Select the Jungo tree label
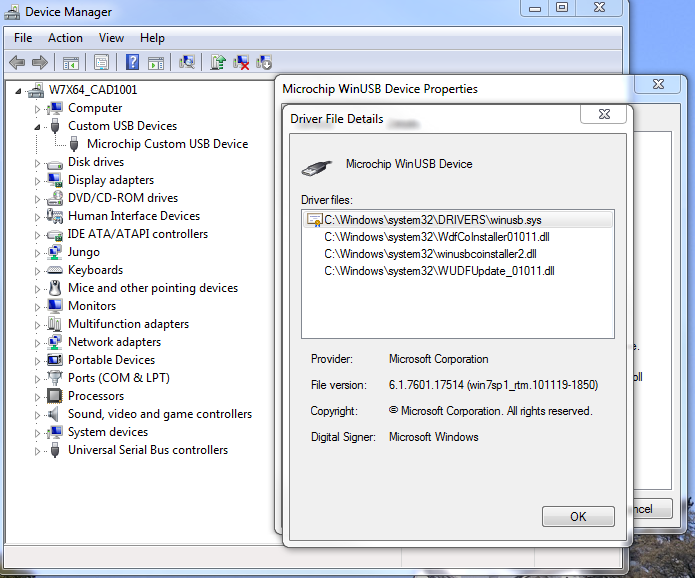This screenshot has width=695, height=578. tap(84, 252)
